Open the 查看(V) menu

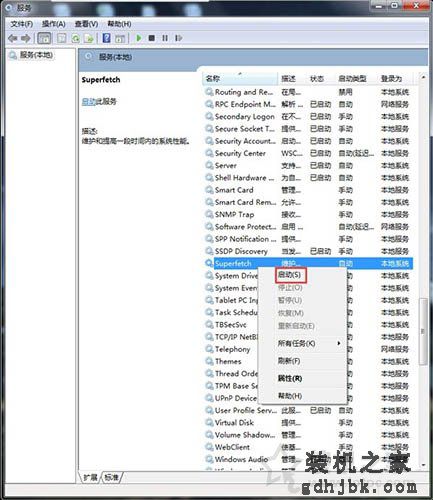[86, 24]
